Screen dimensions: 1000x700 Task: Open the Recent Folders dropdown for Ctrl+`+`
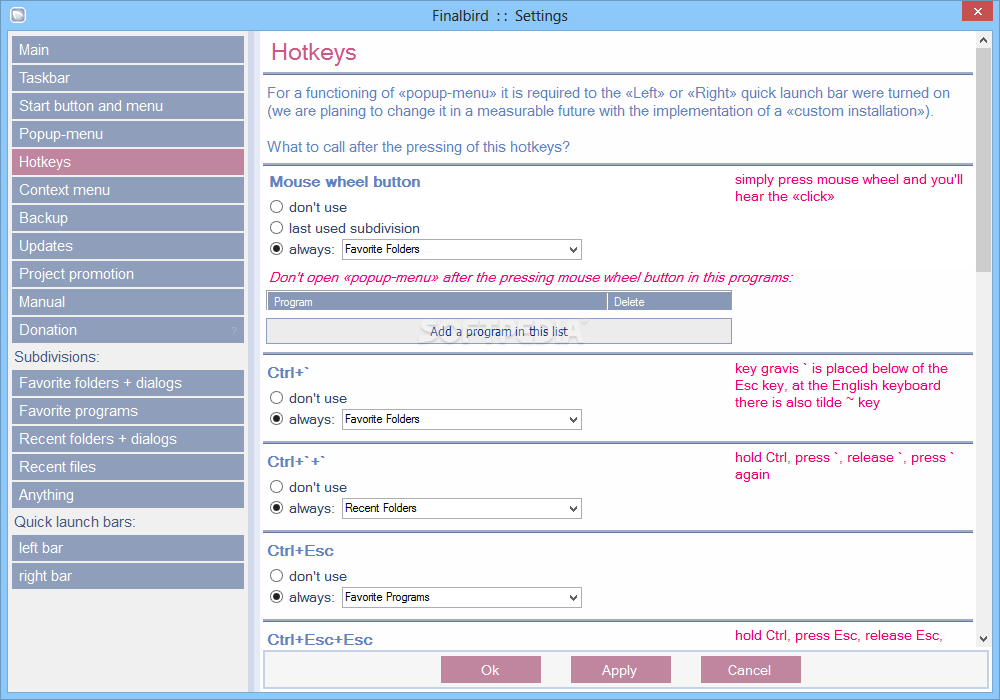click(462, 508)
